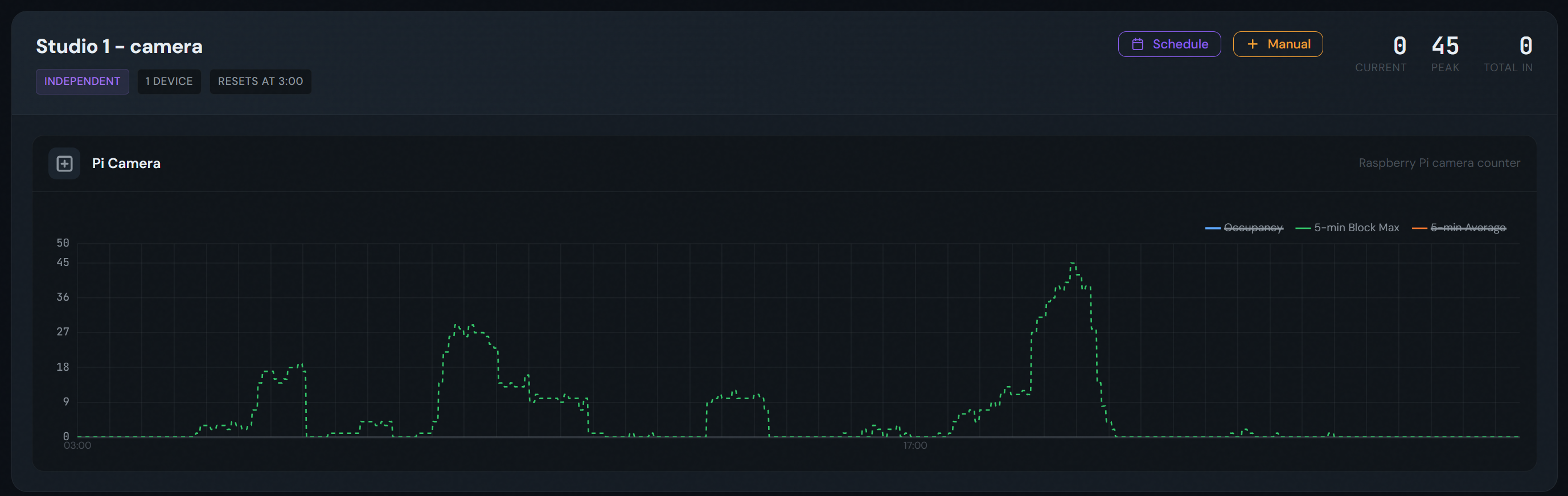Expand the Pi Camera device header

[126, 163]
